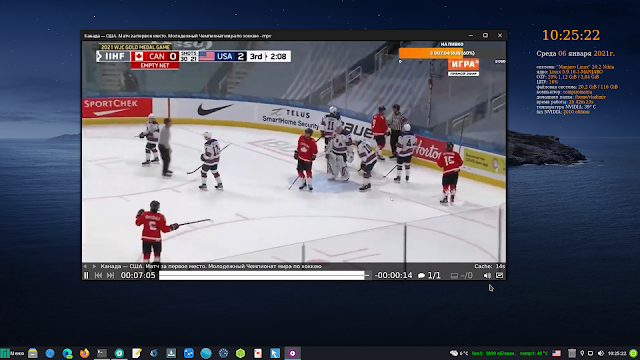Click the hockey video frame
Viewport: 640px width, 360px height.
294,151
